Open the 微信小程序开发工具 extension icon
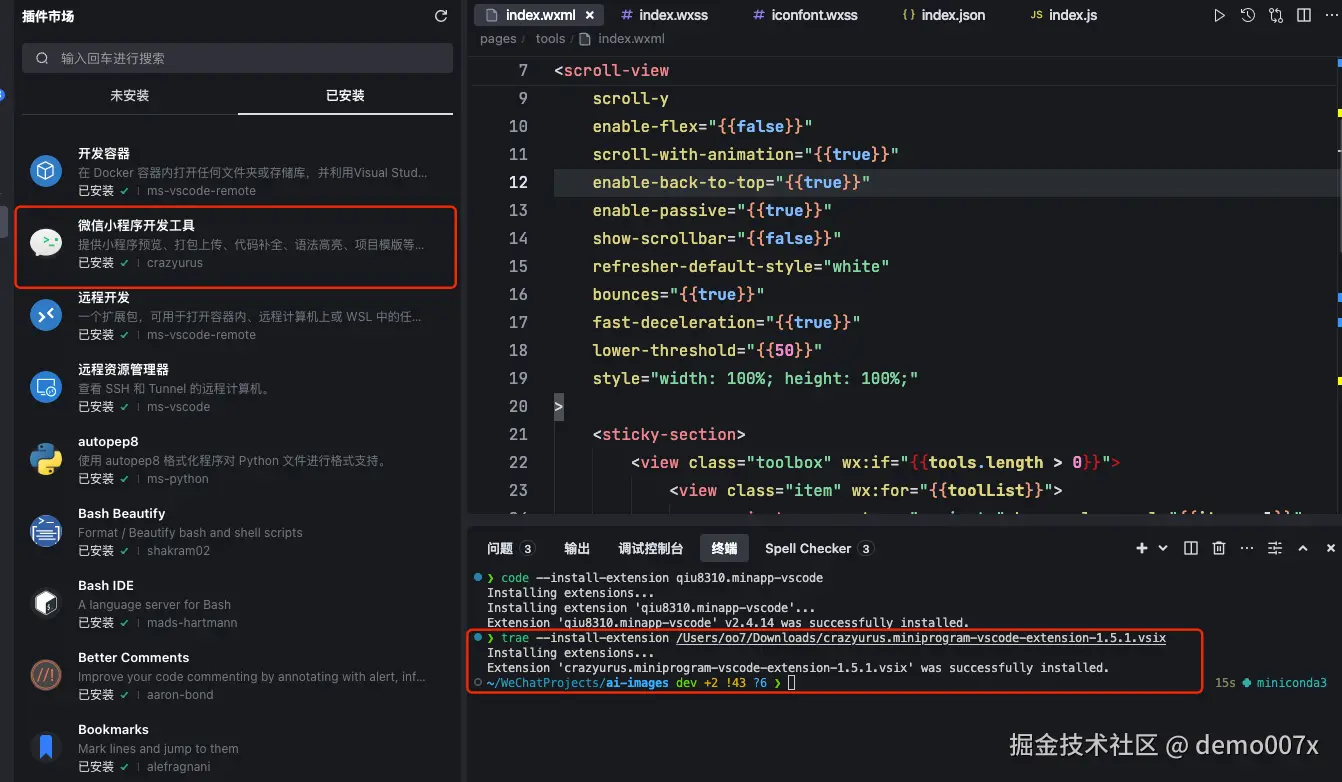Screen dimensions: 1342x782 (45, 244)
